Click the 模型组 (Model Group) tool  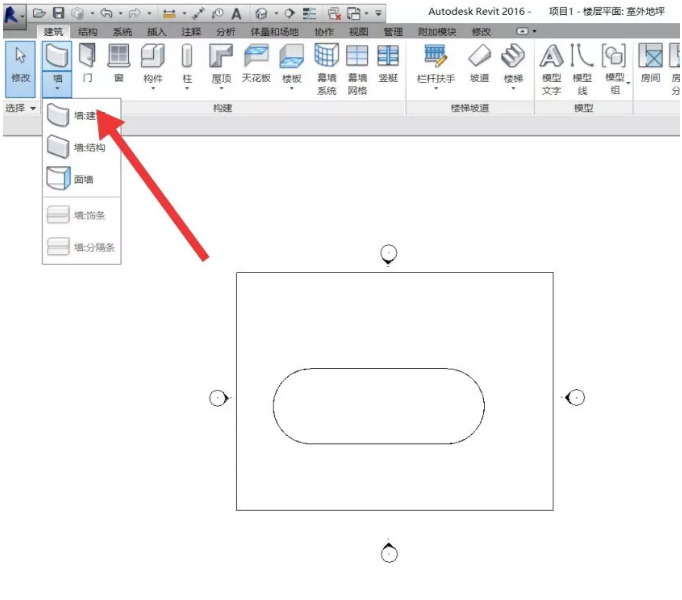point(614,69)
